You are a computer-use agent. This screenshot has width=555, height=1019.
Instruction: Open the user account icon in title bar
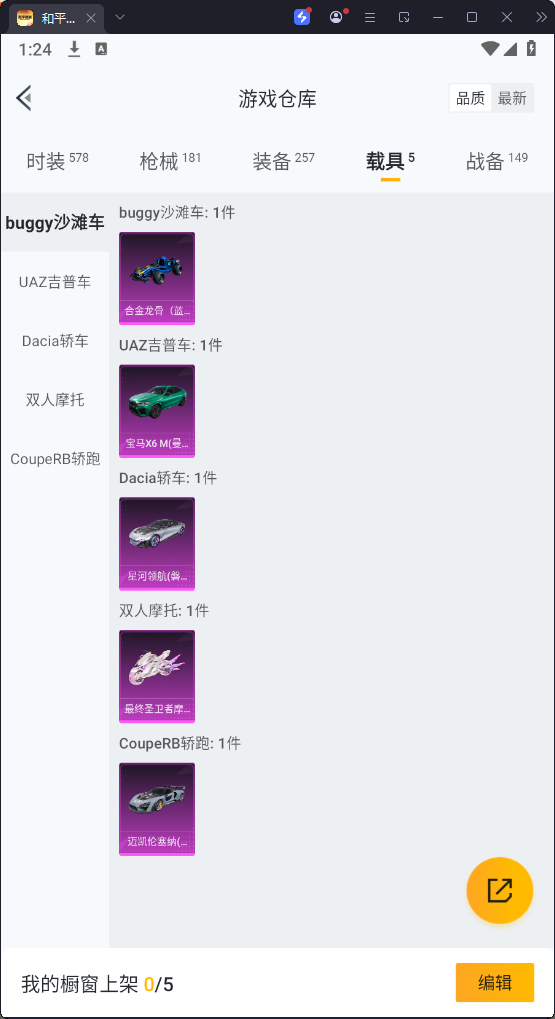point(336,17)
